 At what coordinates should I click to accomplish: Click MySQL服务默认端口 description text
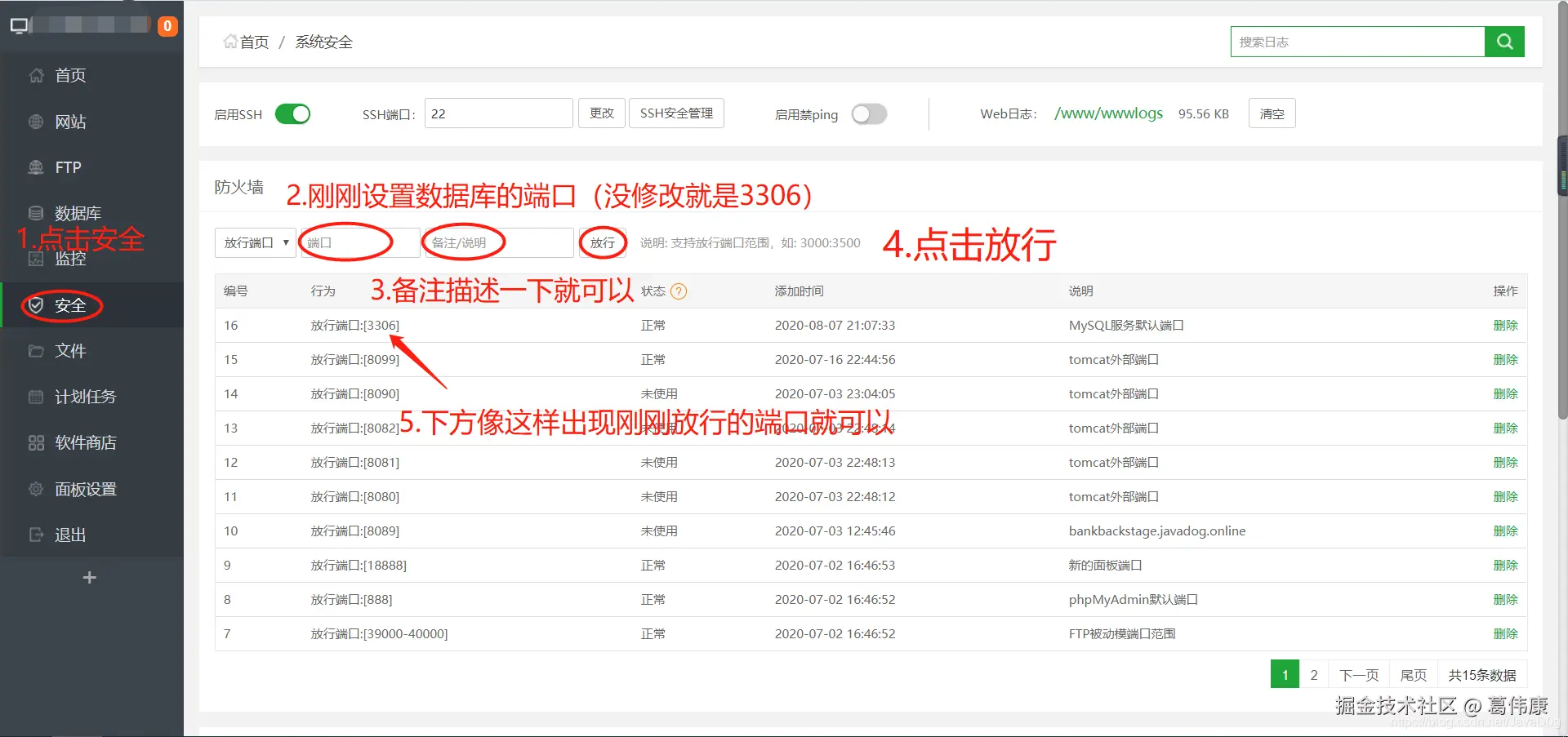[x=1126, y=325]
